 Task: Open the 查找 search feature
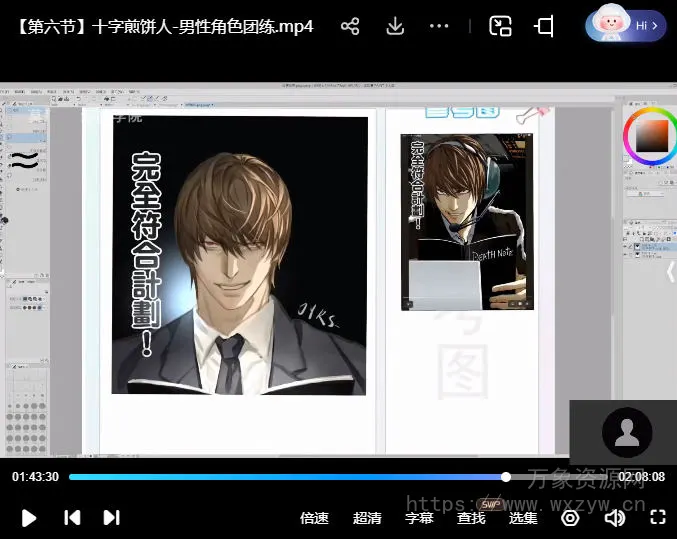click(471, 518)
